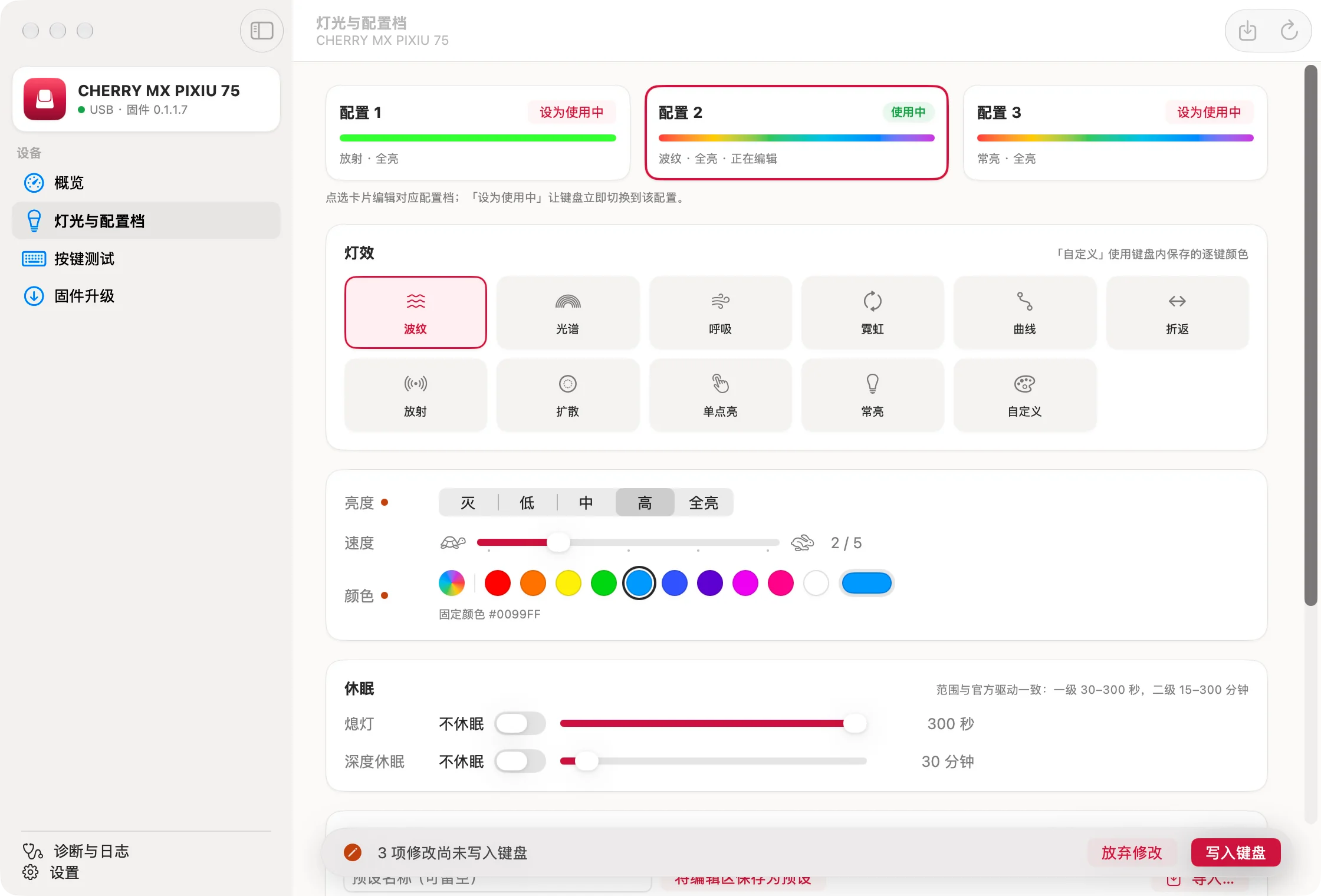
Task: Pick the white color swatch
Action: point(816,583)
